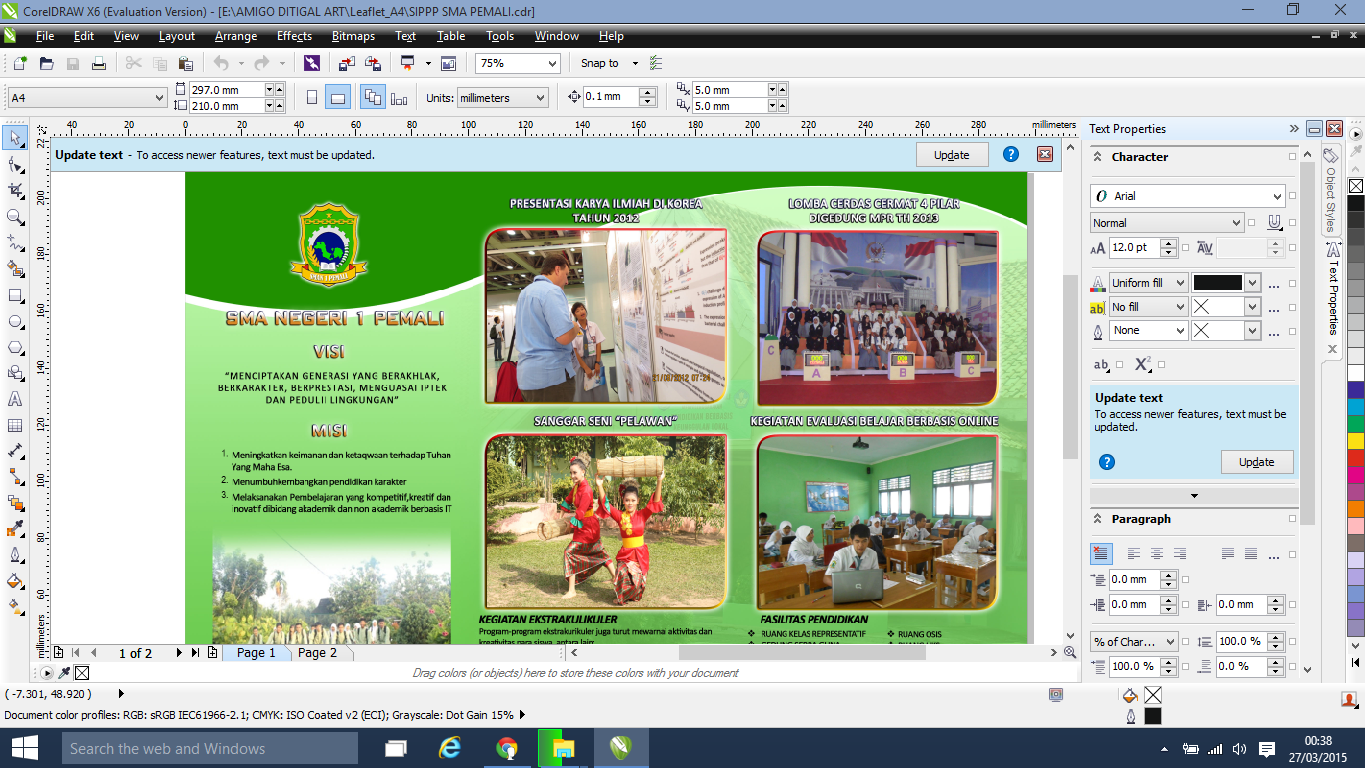Open the Arrange menu

pyautogui.click(x=236, y=36)
